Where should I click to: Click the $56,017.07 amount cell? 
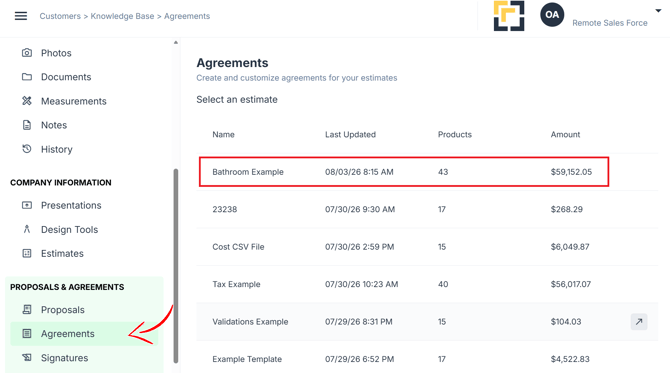571,284
